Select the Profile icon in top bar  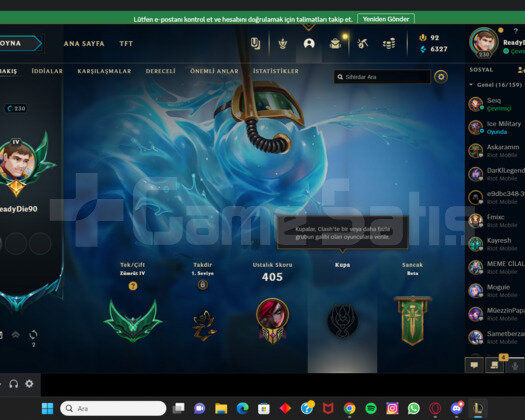pyautogui.click(x=309, y=44)
